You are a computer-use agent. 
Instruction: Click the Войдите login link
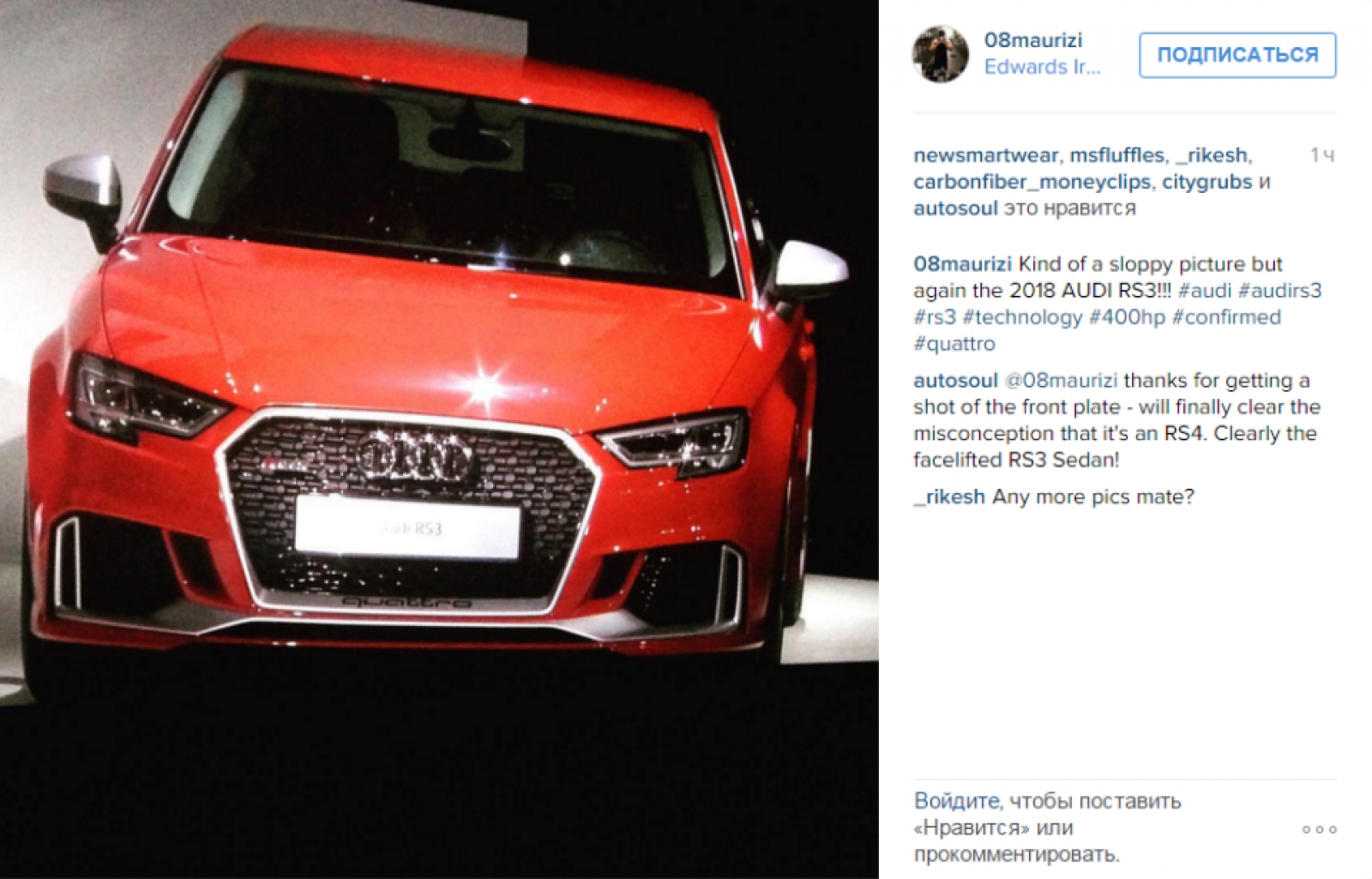pyautogui.click(x=957, y=802)
